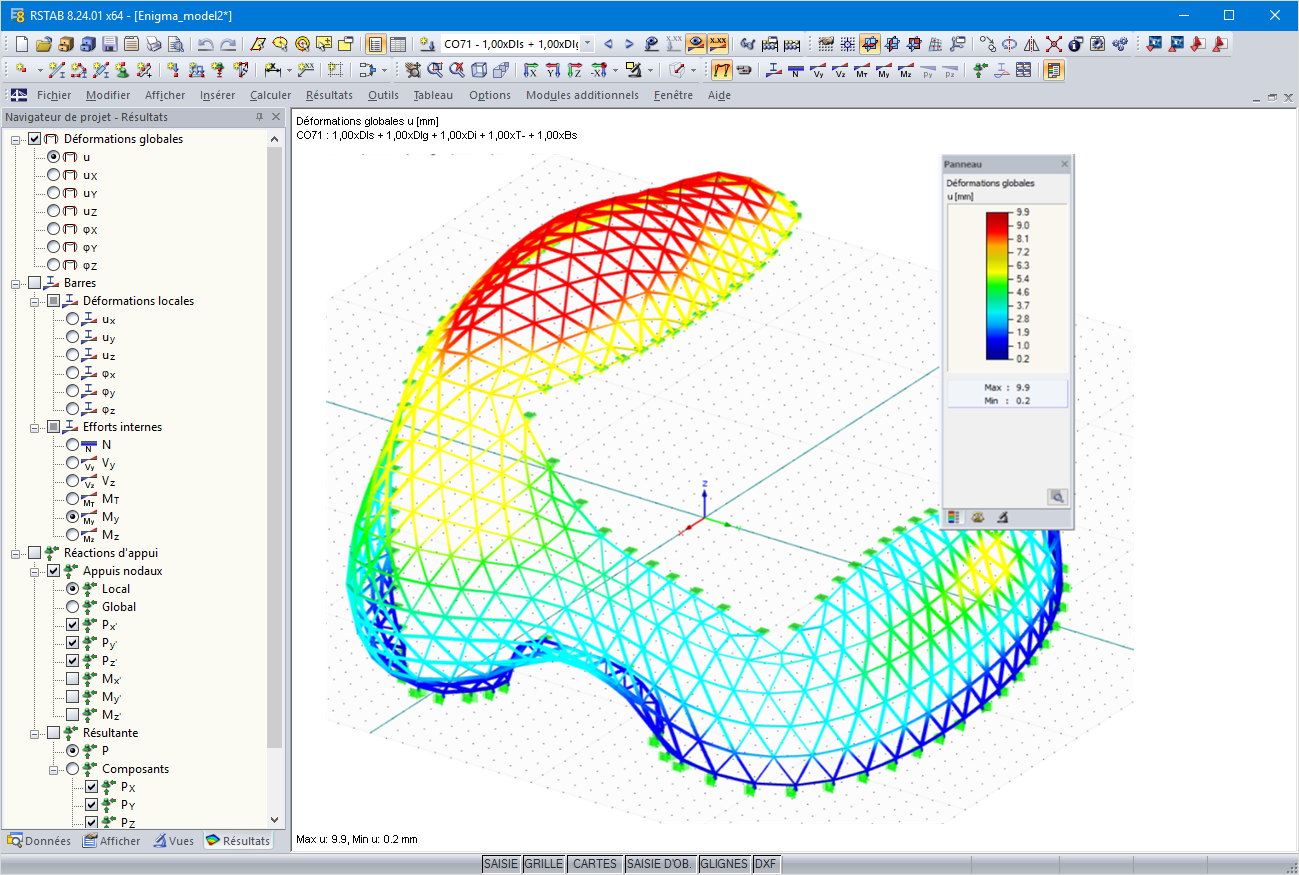Redo the action with the right curved arrow
The height and width of the screenshot is (875, 1299).
(x=228, y=44)
